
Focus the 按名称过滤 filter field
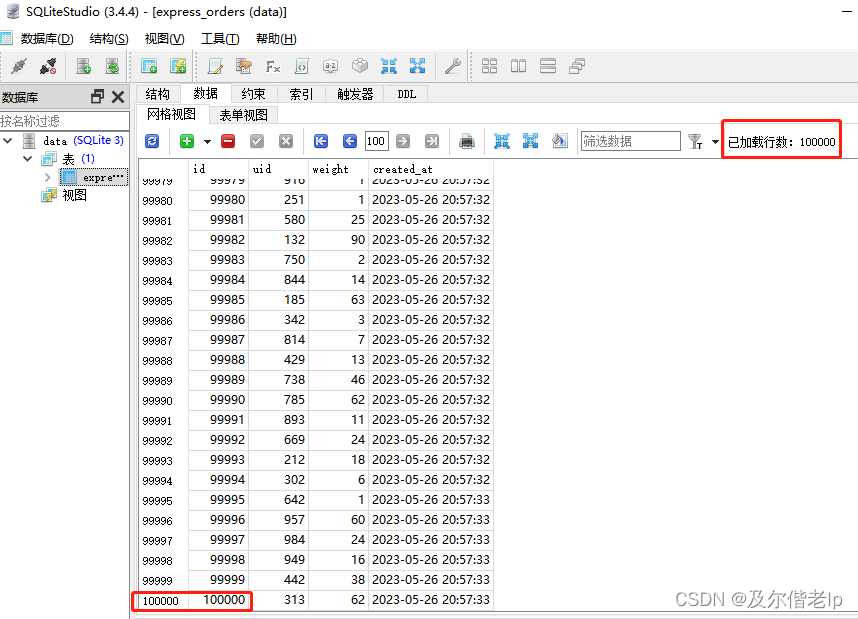tap(64, 121)
